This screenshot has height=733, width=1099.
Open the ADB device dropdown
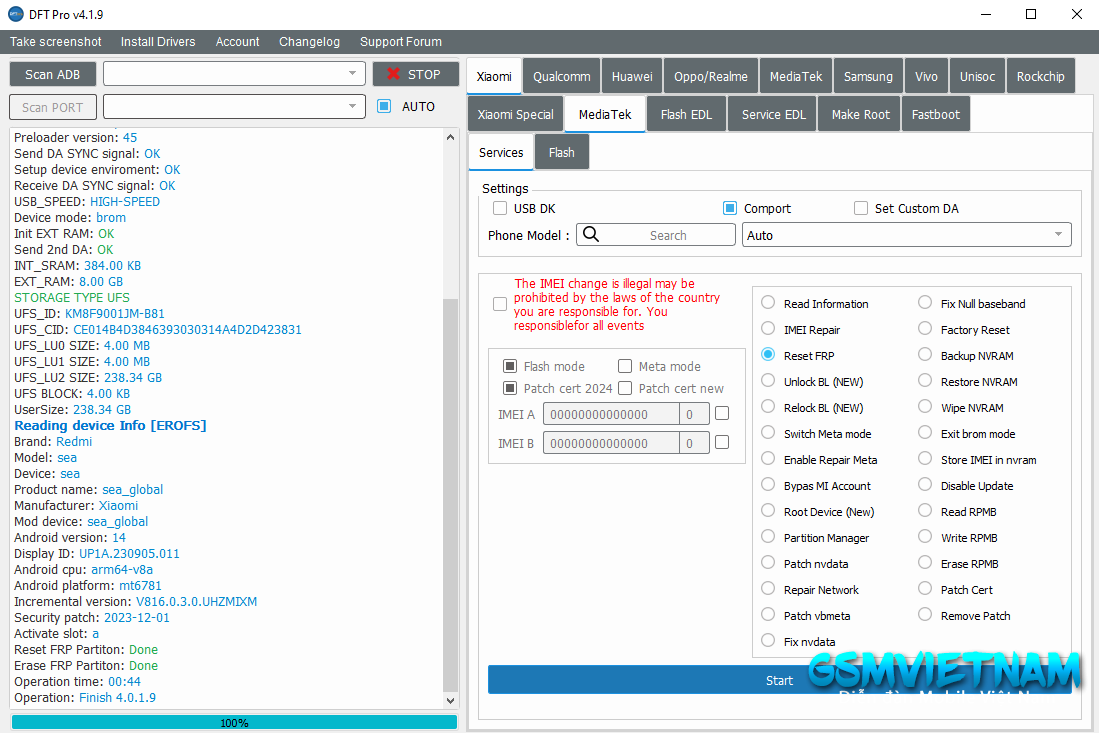[234, 74]
